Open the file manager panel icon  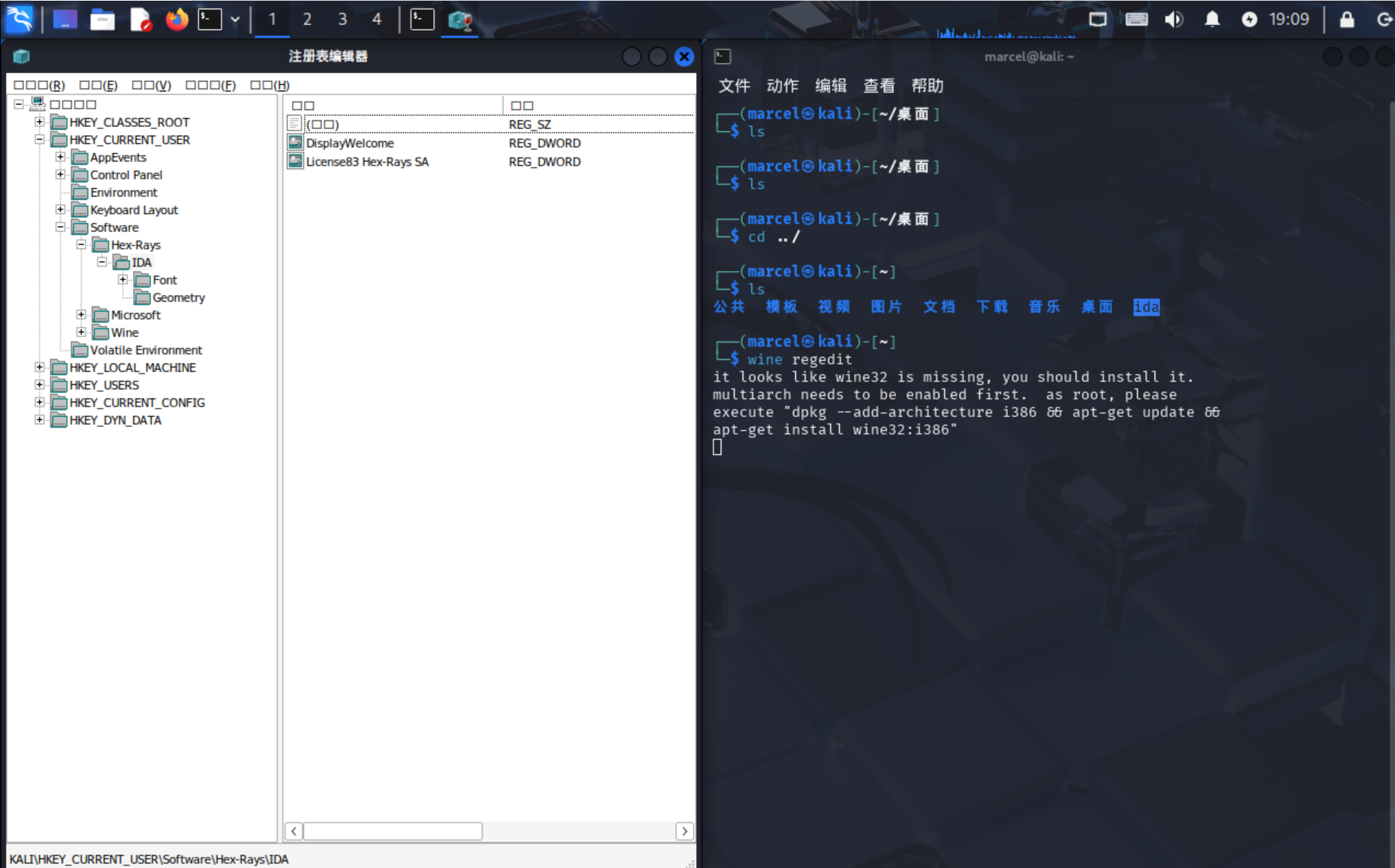(x=102, y=19)
